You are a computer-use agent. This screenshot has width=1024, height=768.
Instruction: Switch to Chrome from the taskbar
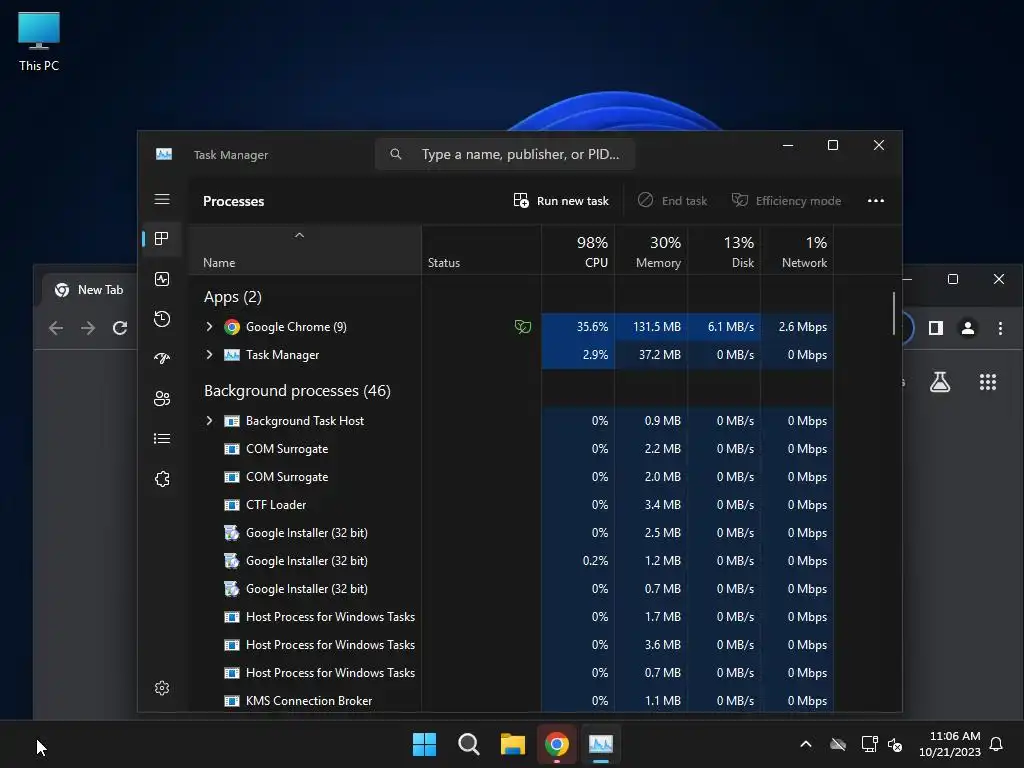(x=556, y=744)
